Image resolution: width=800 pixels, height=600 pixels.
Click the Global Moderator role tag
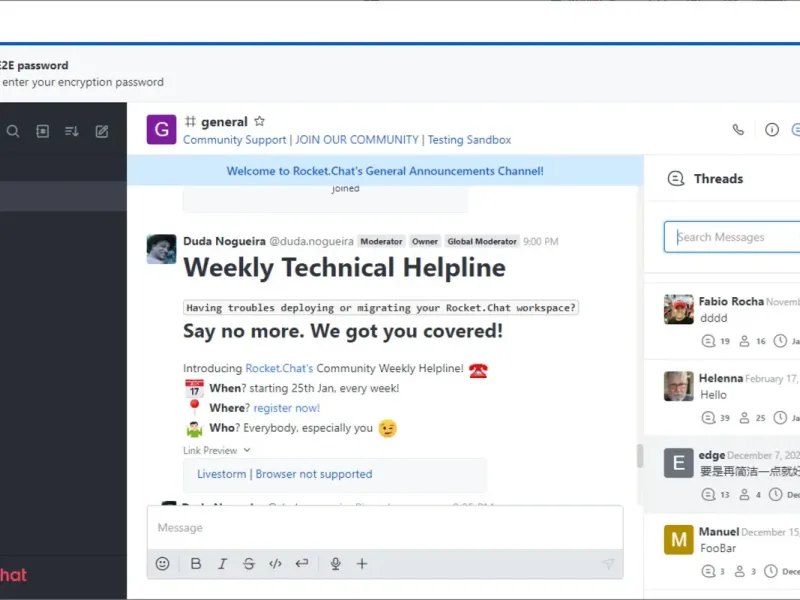coord(482,241)
